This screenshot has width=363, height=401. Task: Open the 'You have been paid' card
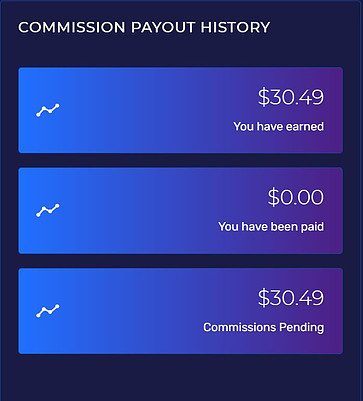(180, 211)
